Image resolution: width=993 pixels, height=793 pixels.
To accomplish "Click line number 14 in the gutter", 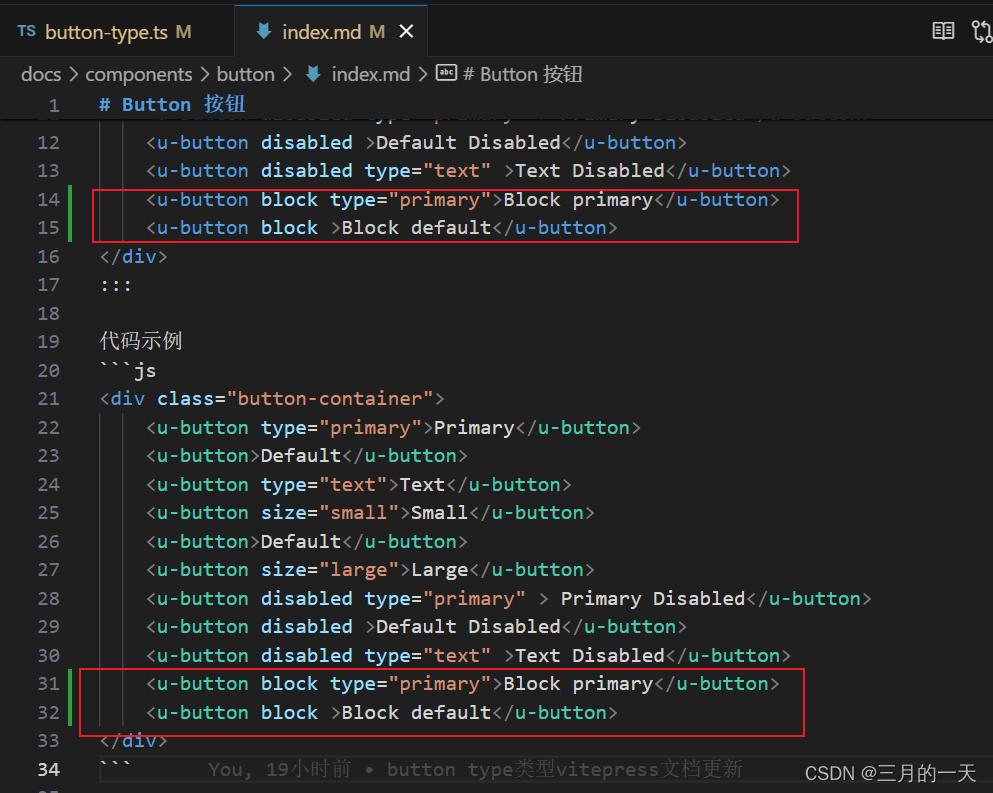I will (48, 200).
